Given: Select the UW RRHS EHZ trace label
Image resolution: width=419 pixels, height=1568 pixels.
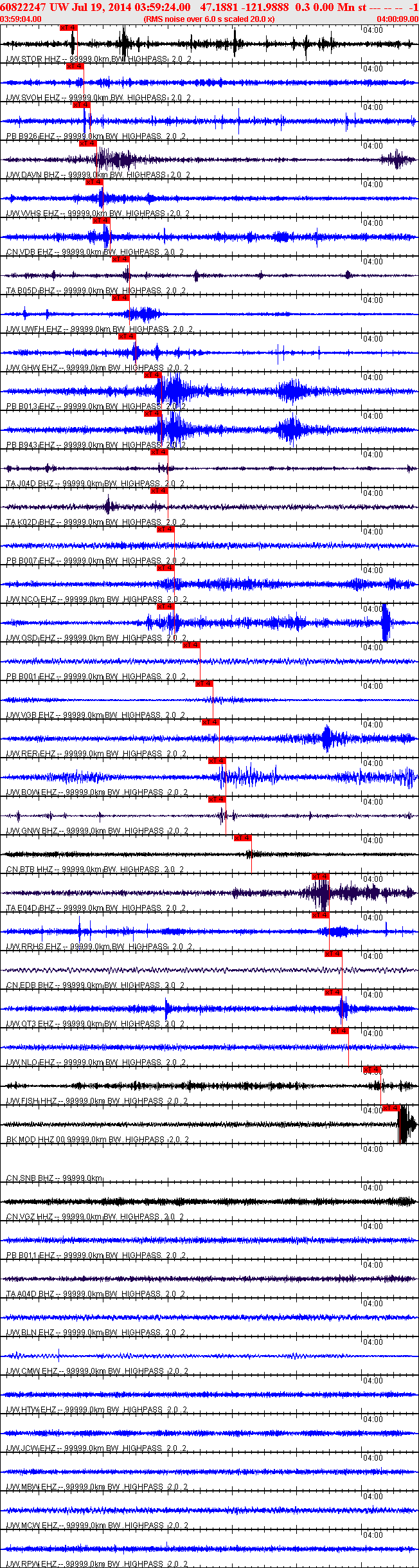Looking at the screenshot, I should click(99, 947).
